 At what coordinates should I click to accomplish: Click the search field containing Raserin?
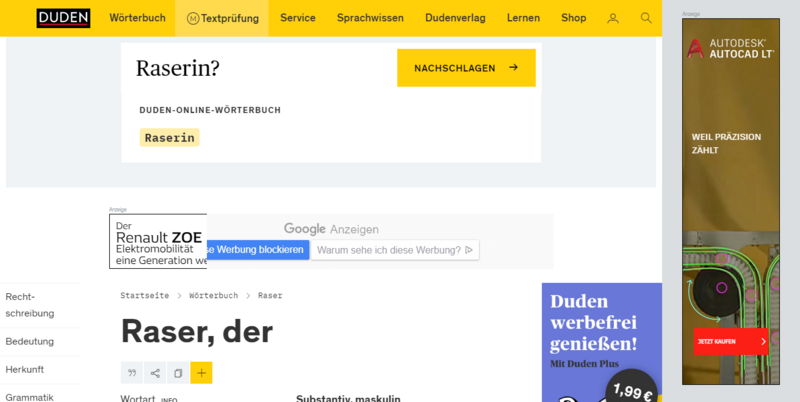click(259, 68)
